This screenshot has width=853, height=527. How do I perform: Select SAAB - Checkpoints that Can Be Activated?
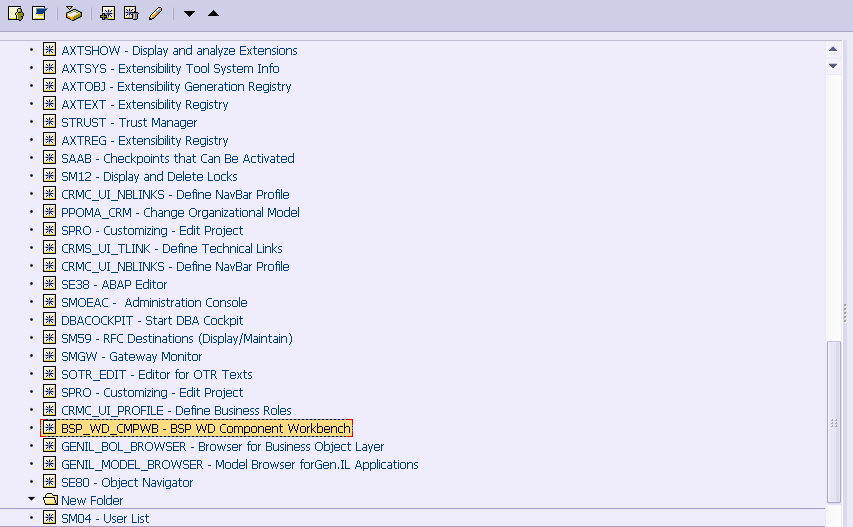178,158
